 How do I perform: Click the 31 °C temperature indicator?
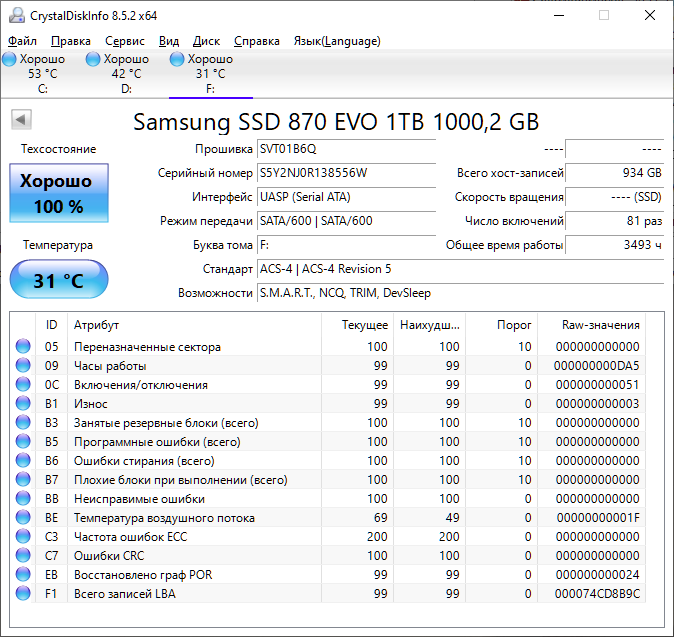pos(59,280)
